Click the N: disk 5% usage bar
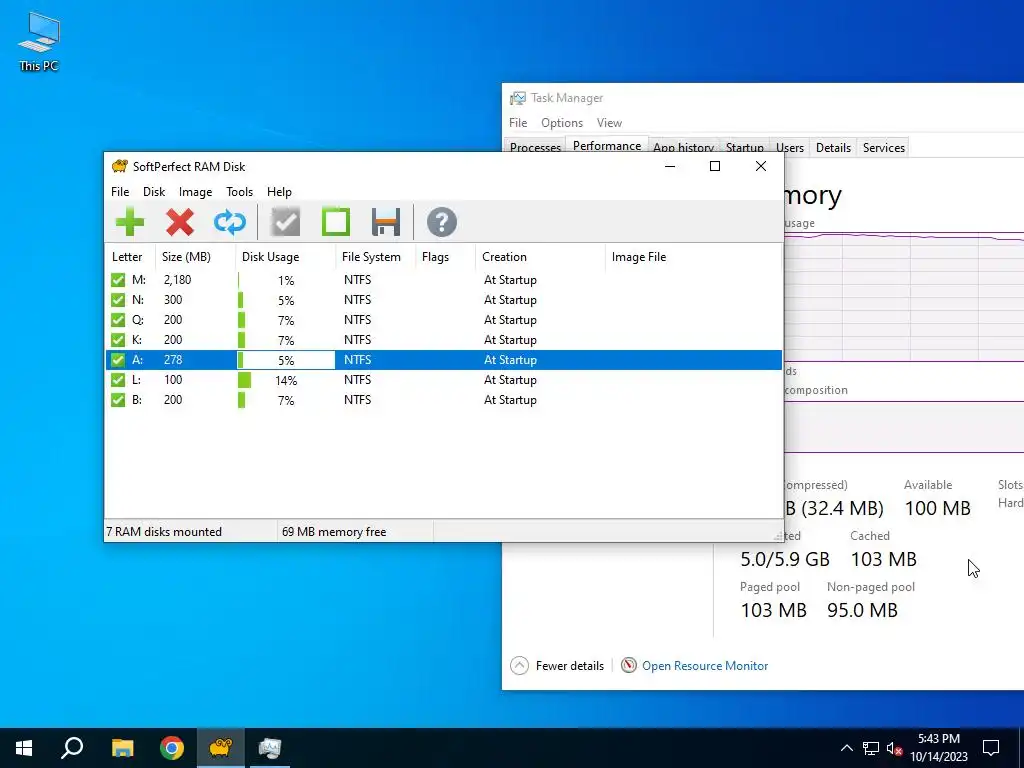 [x=285, y=300]
